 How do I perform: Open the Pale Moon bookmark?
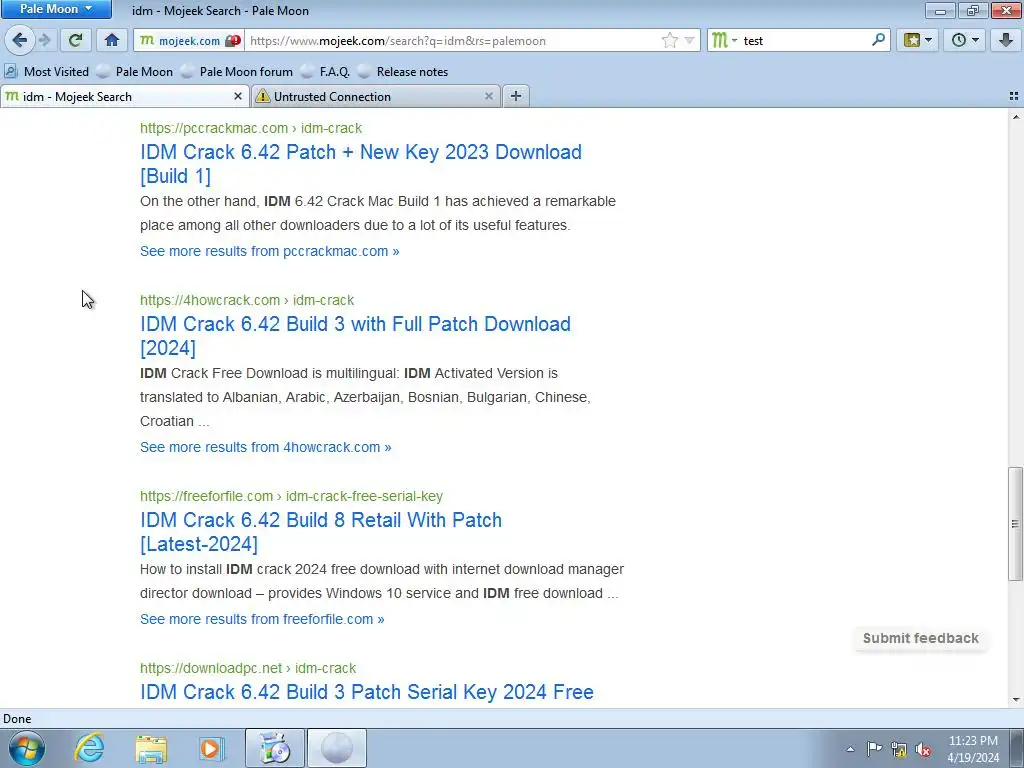point(135,72)
